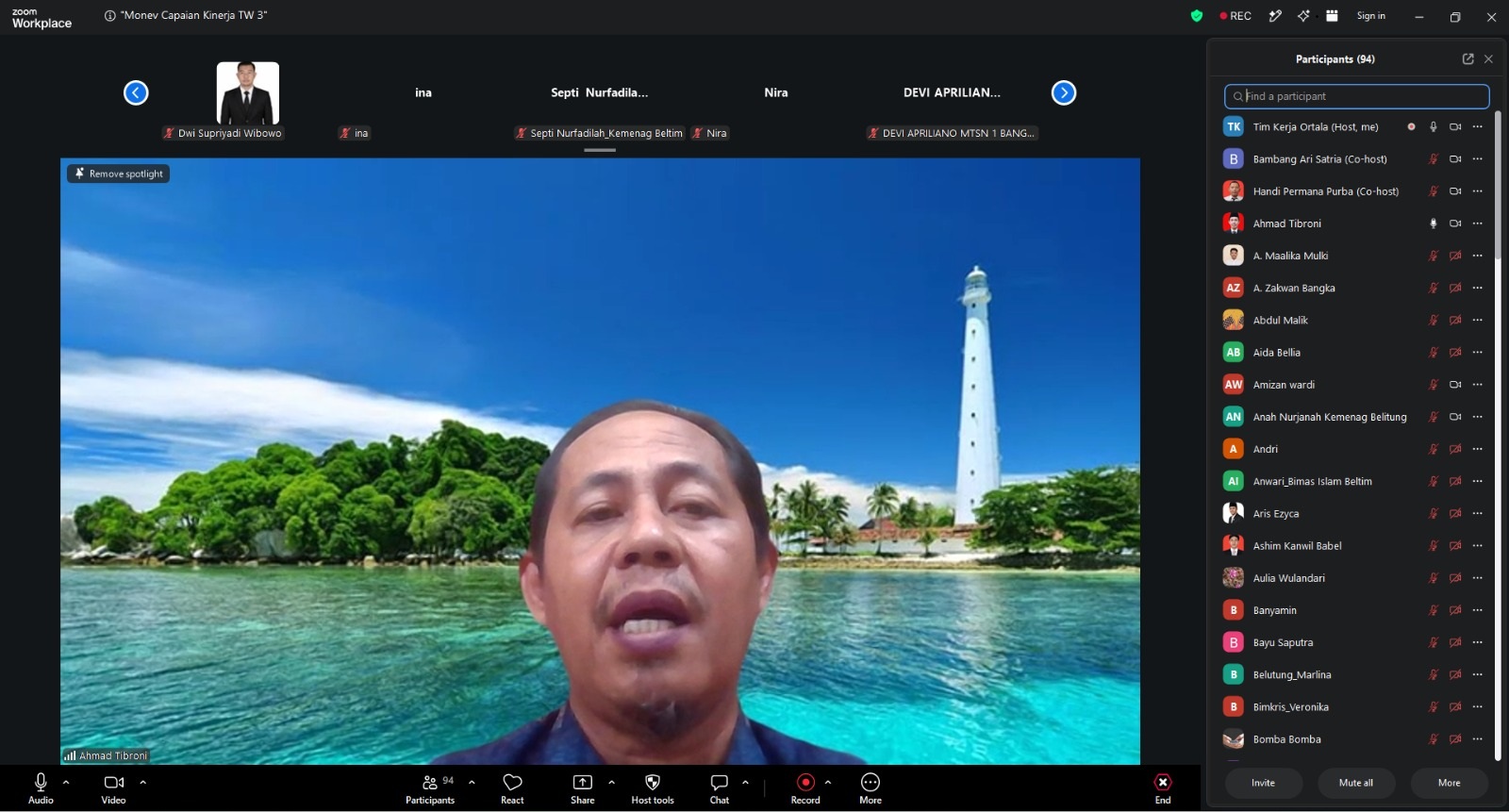Toggle the Audio microphone mute button
This screenshot has height=812, width=1509.
[x=41, y=788]
